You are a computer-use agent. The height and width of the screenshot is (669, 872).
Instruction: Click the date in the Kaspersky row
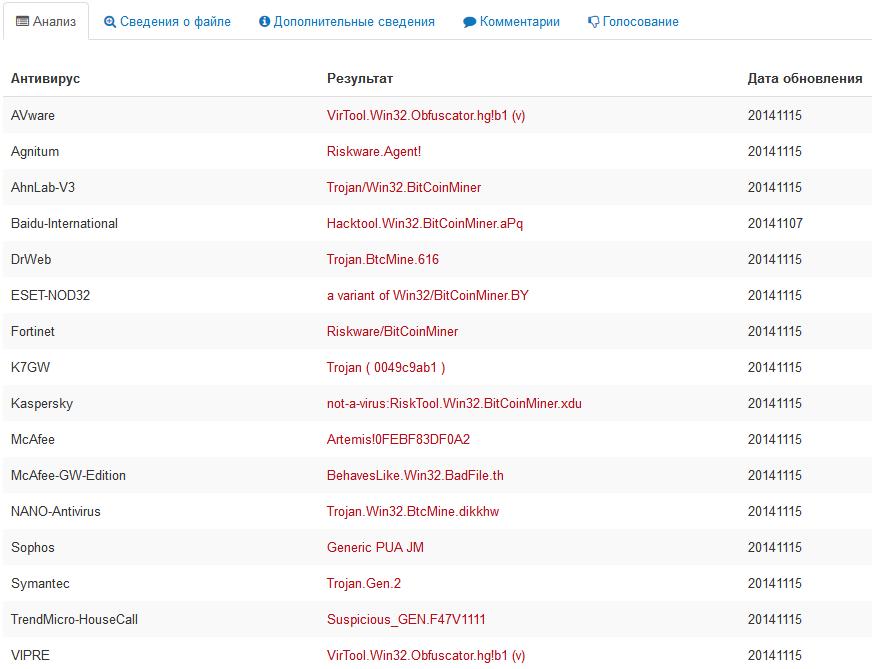(x=775, y=404)
